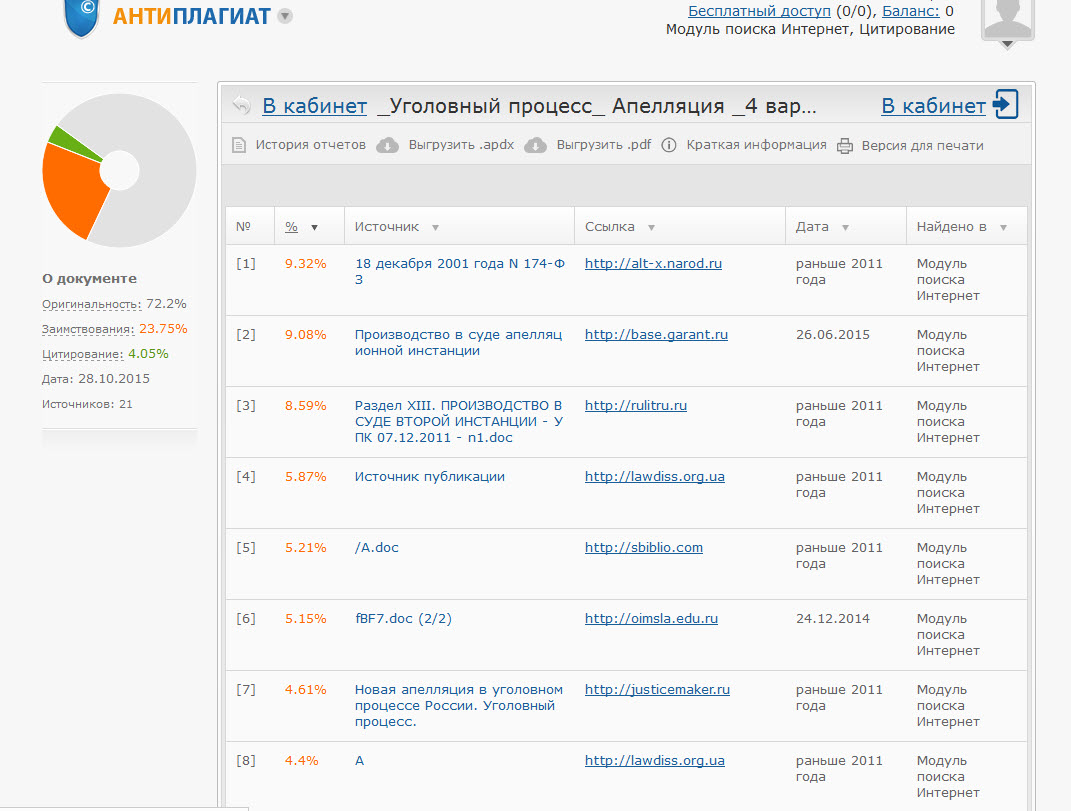Open link http://justicemaker.ru
The height and width of the screenshot is (811, 1071).
coord(657,689)
